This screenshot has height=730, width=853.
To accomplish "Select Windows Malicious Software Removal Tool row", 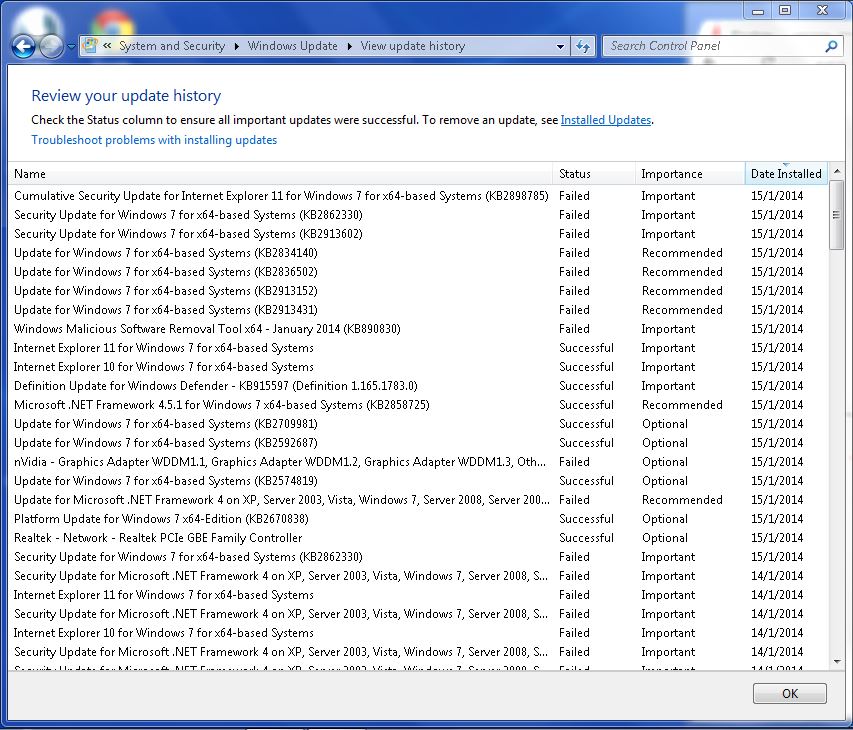I will (418, 329).
